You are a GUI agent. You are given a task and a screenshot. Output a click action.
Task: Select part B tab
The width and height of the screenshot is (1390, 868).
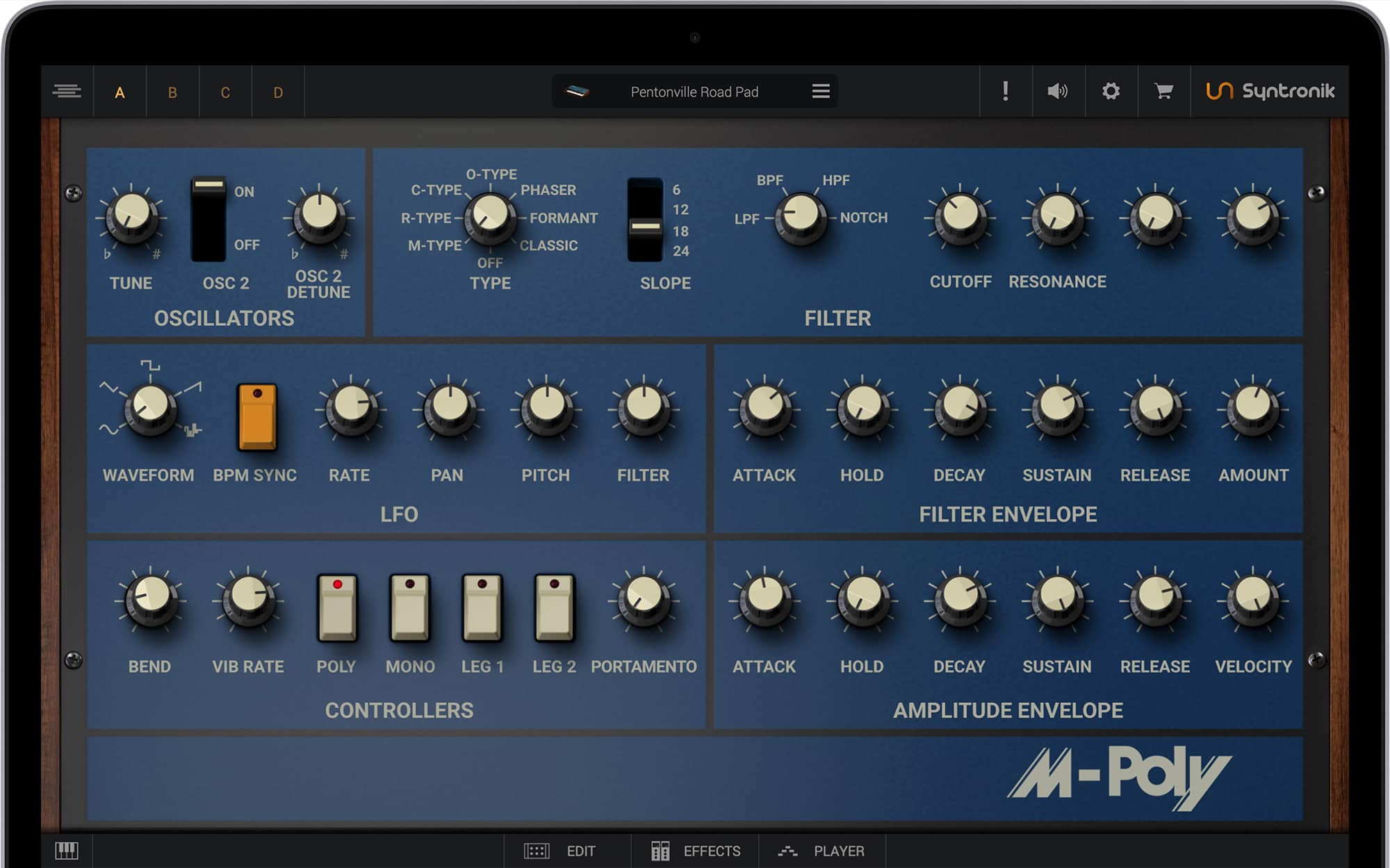pyautogui.click(x=172, y=92)
